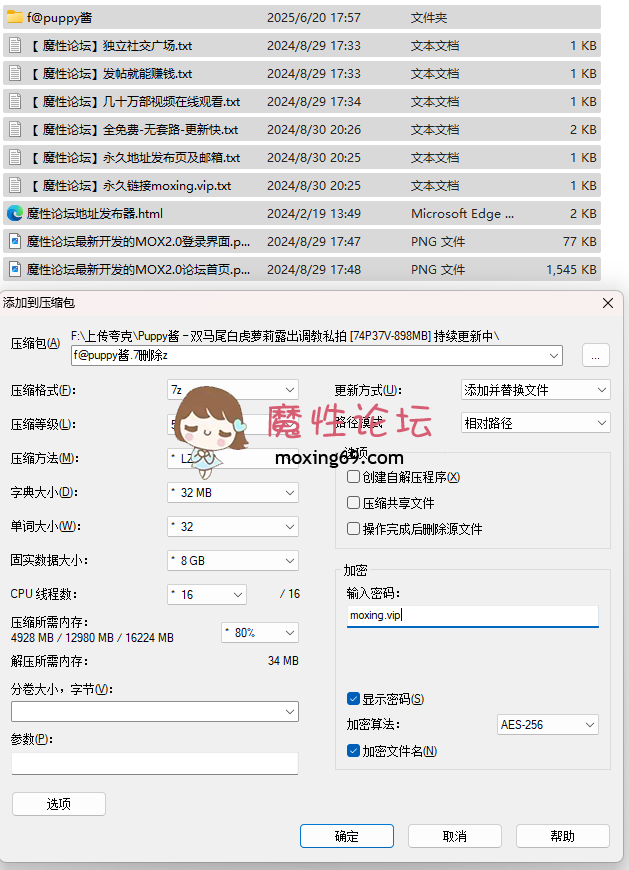Click the 帮助 button
The width and height of the screenshot is (629, 870).
[562, 836]
